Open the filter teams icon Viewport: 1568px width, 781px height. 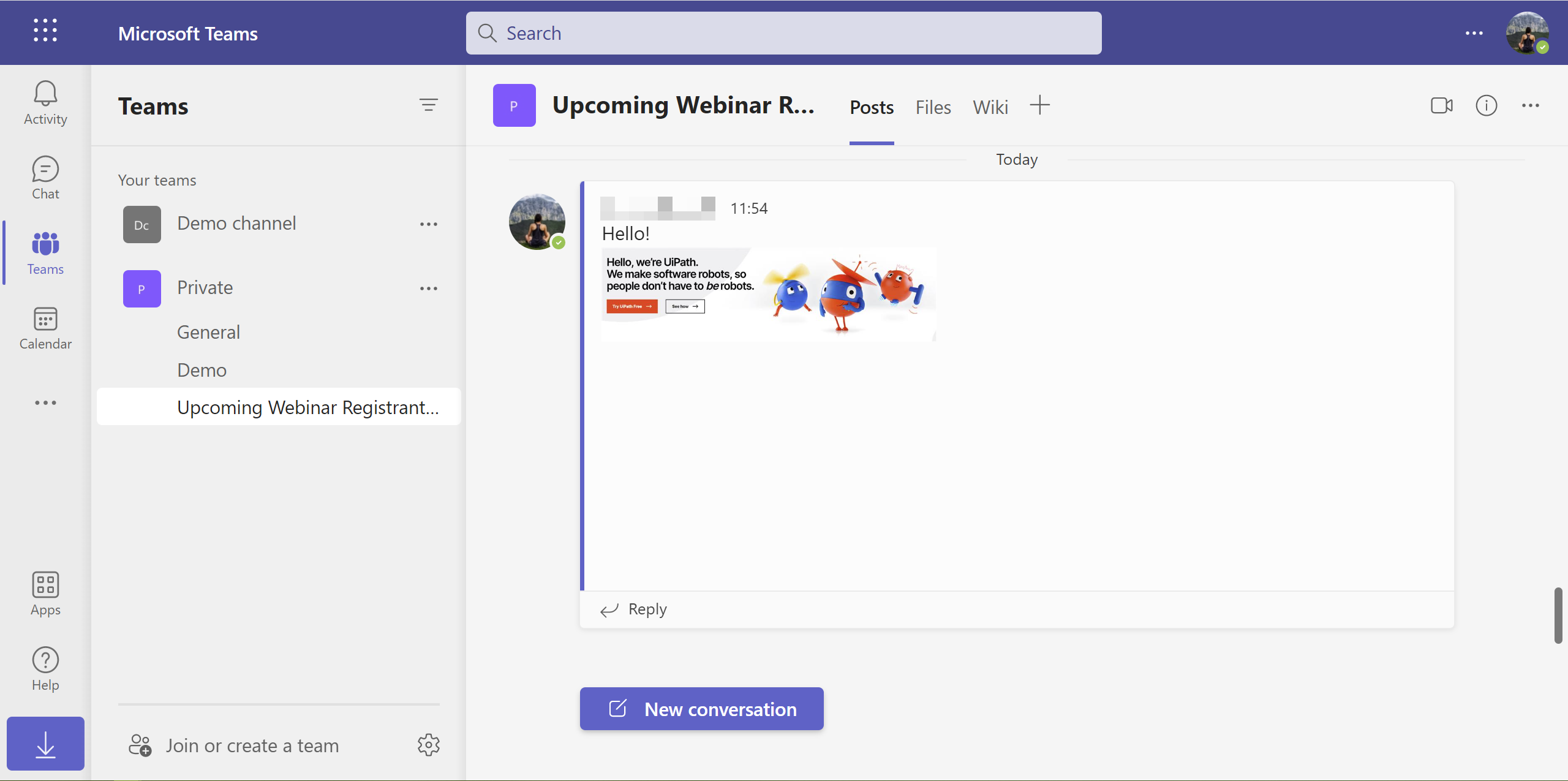point(429,105)
